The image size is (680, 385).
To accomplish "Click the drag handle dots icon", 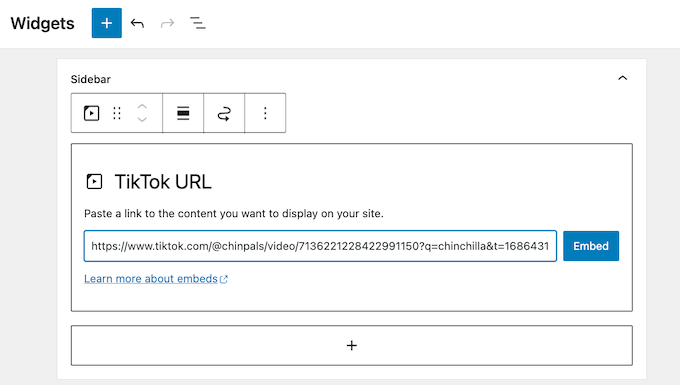I will tap(117, 113).
